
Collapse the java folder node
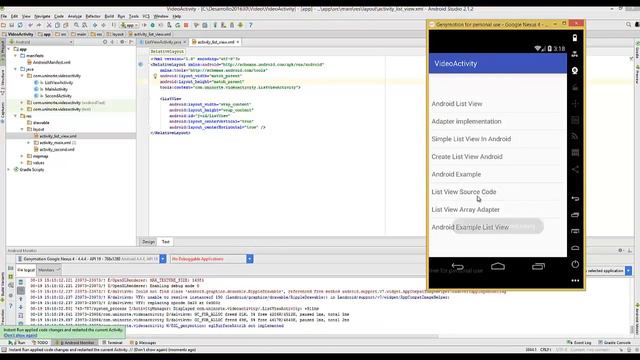[x=16, y=69]
